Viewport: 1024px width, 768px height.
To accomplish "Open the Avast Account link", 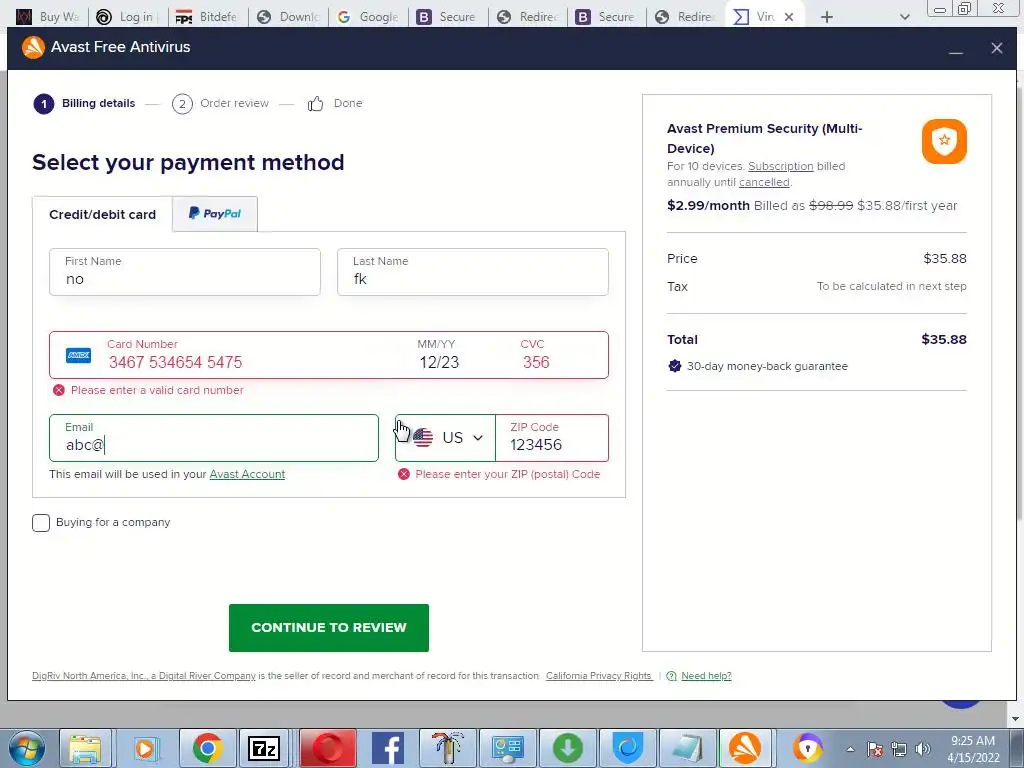I will 247,474.
